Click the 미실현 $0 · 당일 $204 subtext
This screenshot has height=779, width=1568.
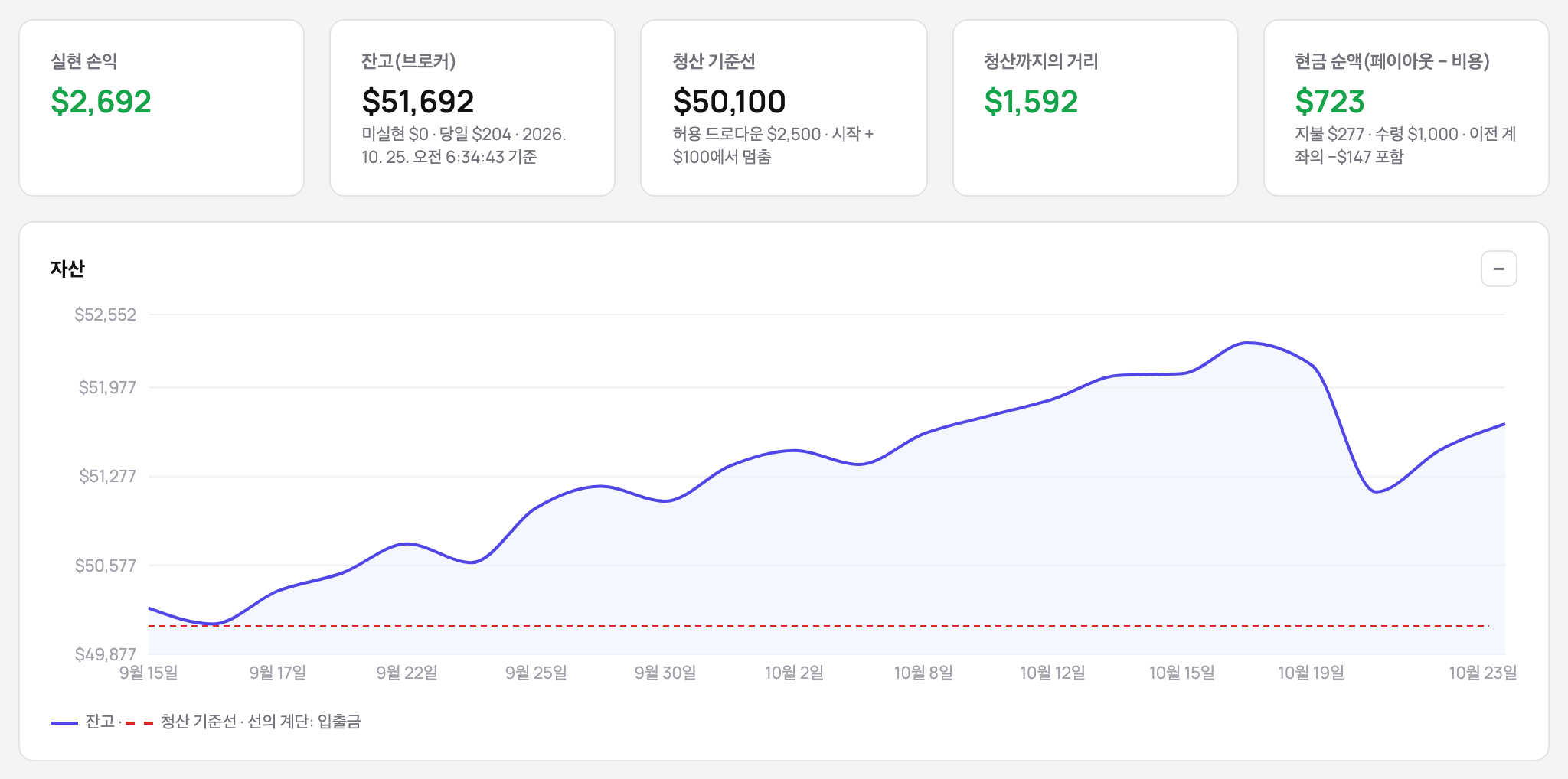[x=464, y=145]
